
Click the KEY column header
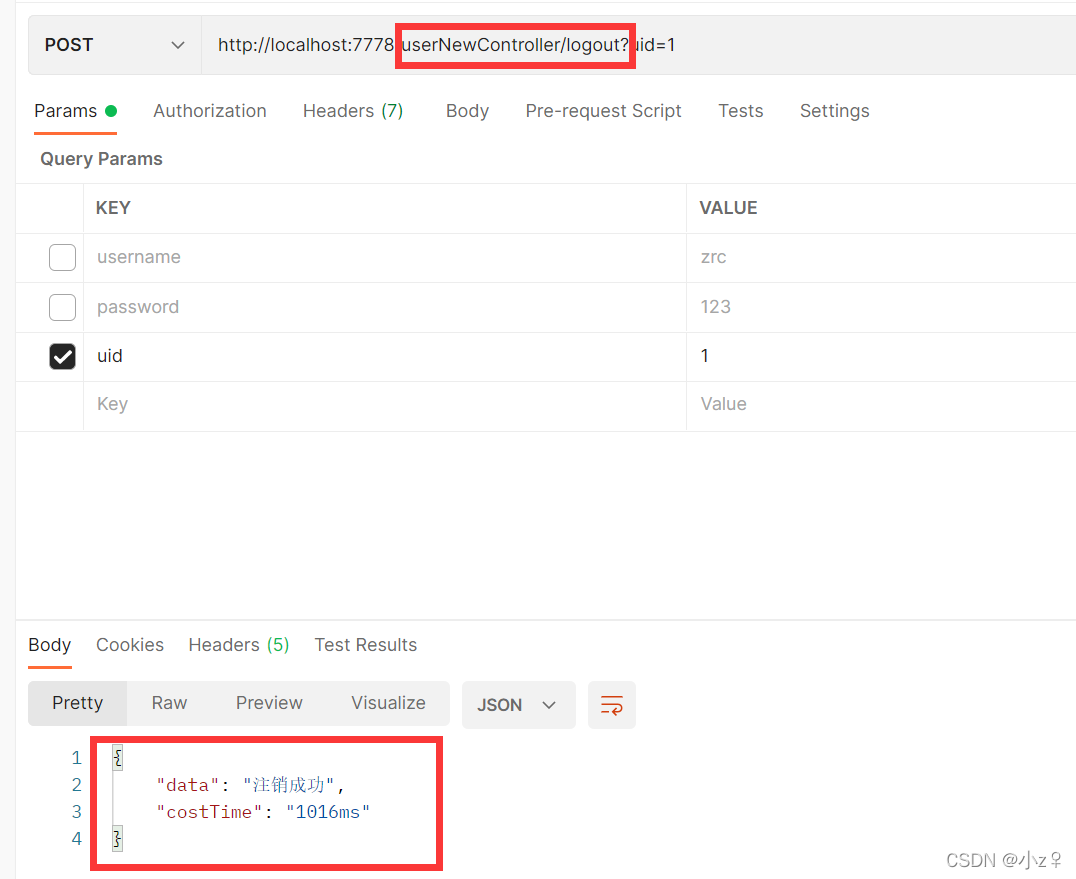click(x=113, y=208)
